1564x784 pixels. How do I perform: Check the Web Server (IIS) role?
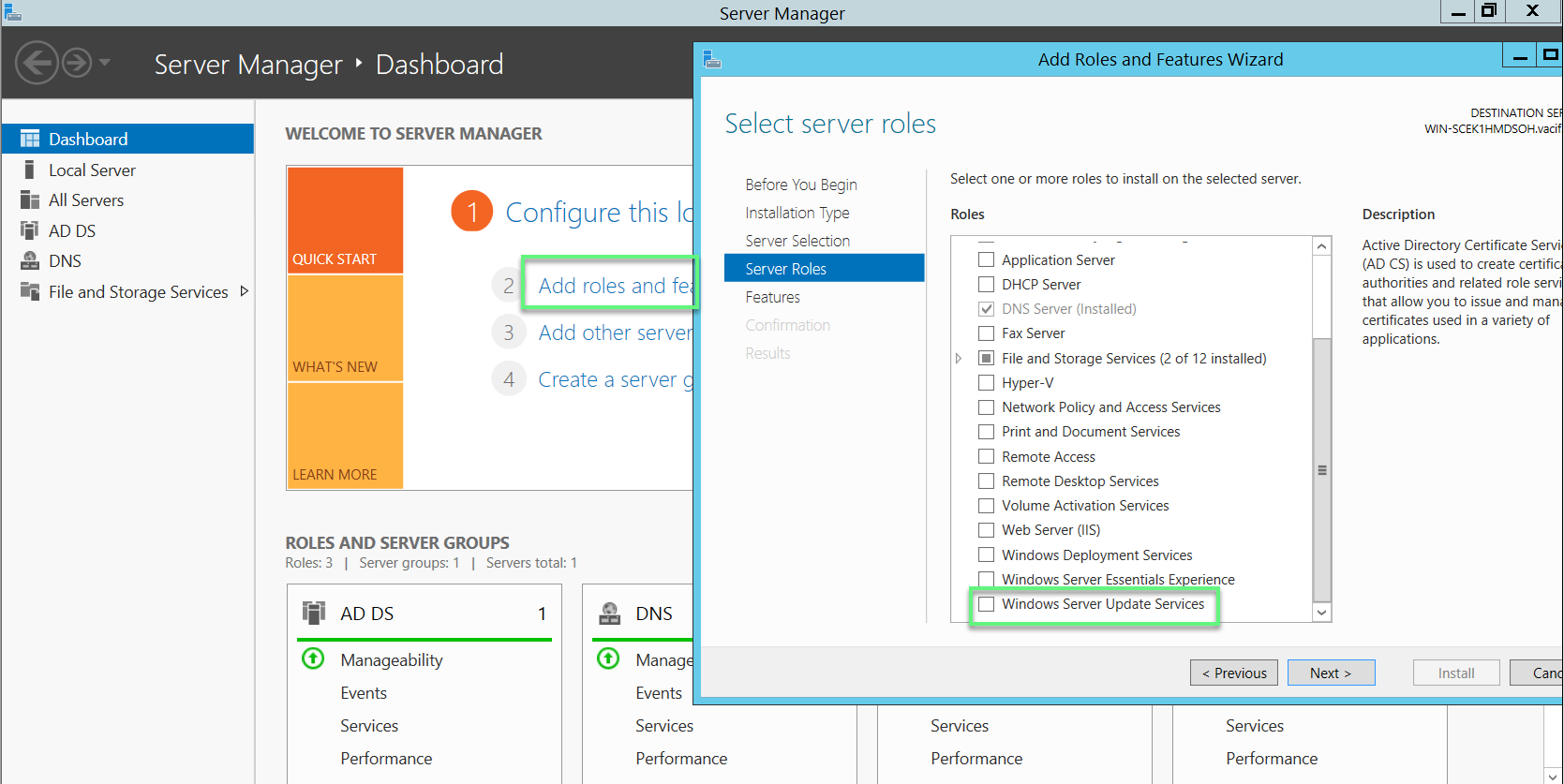click(986, 529)
